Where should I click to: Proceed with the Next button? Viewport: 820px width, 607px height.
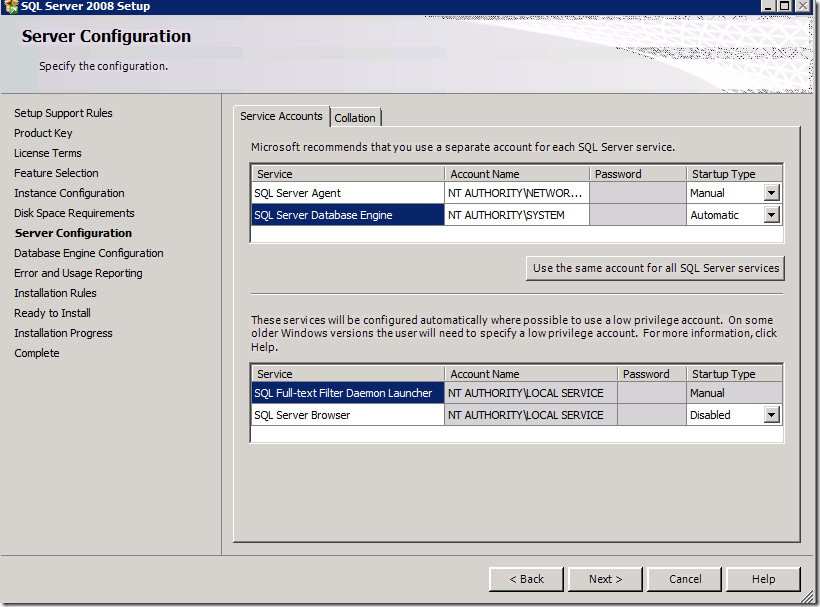pos(605,579)
